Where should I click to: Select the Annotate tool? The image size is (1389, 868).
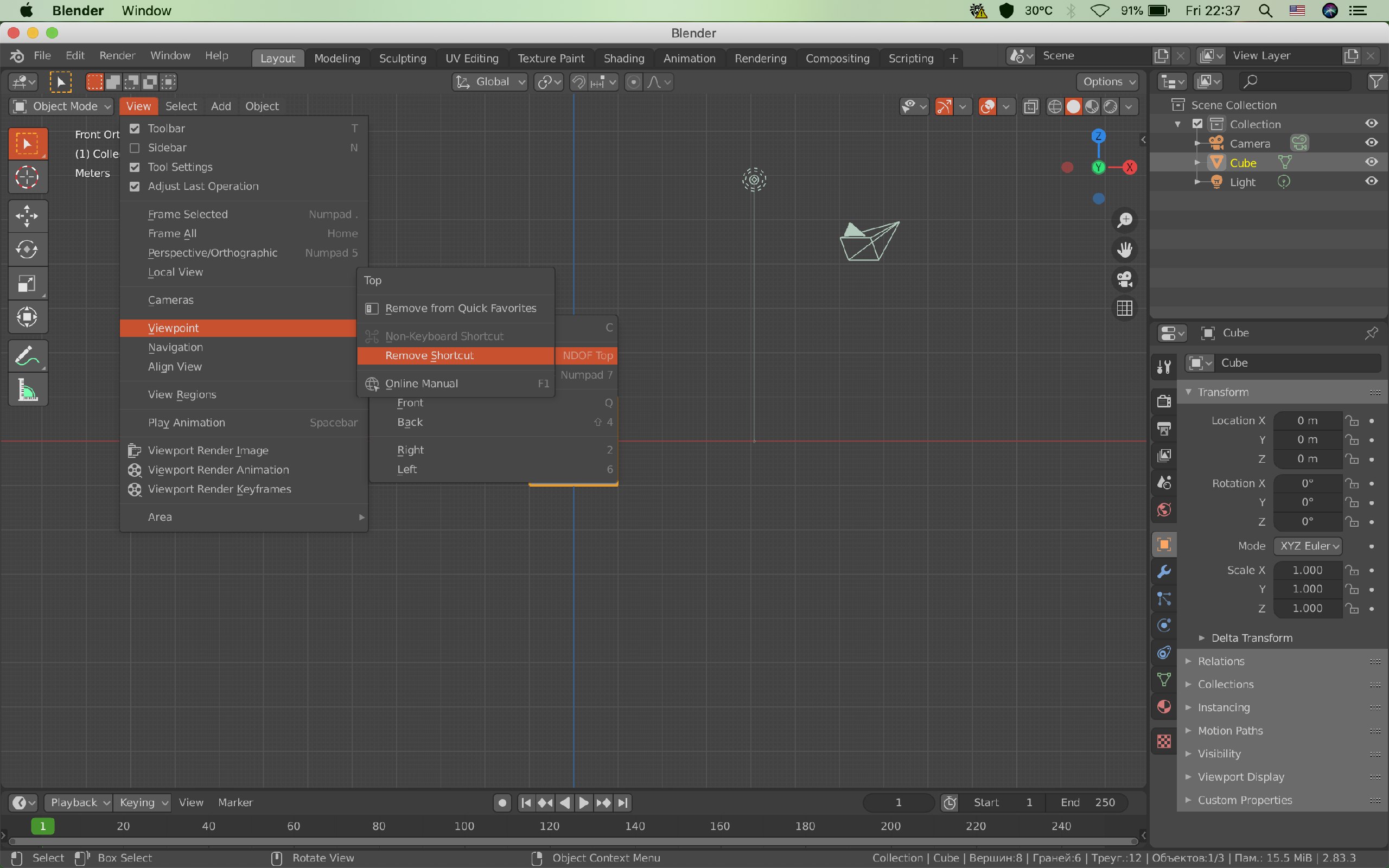pyautogui.click(x=27, y=356)
